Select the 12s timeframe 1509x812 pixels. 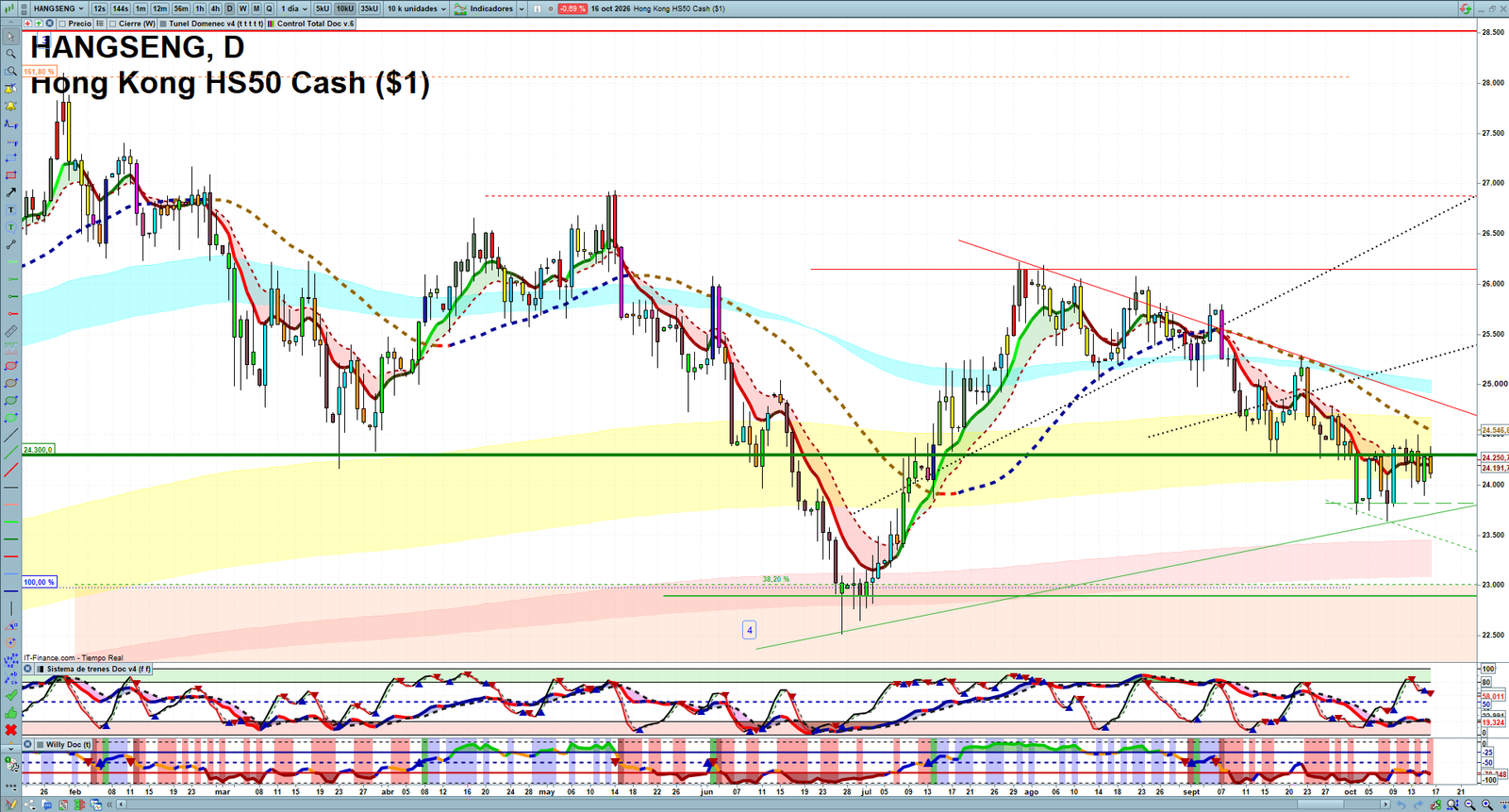point(99,8)
